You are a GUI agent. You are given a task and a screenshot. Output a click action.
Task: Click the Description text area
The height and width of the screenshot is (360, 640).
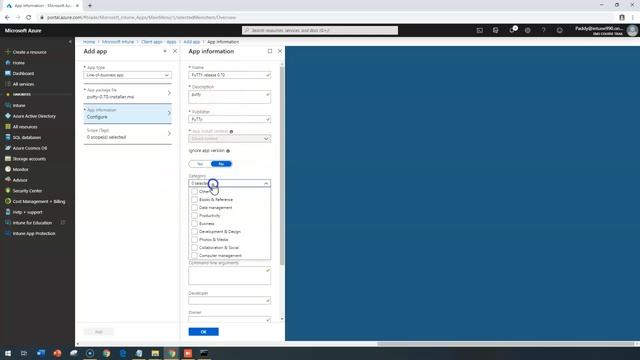pyautogui.click(x=229, y=97)
